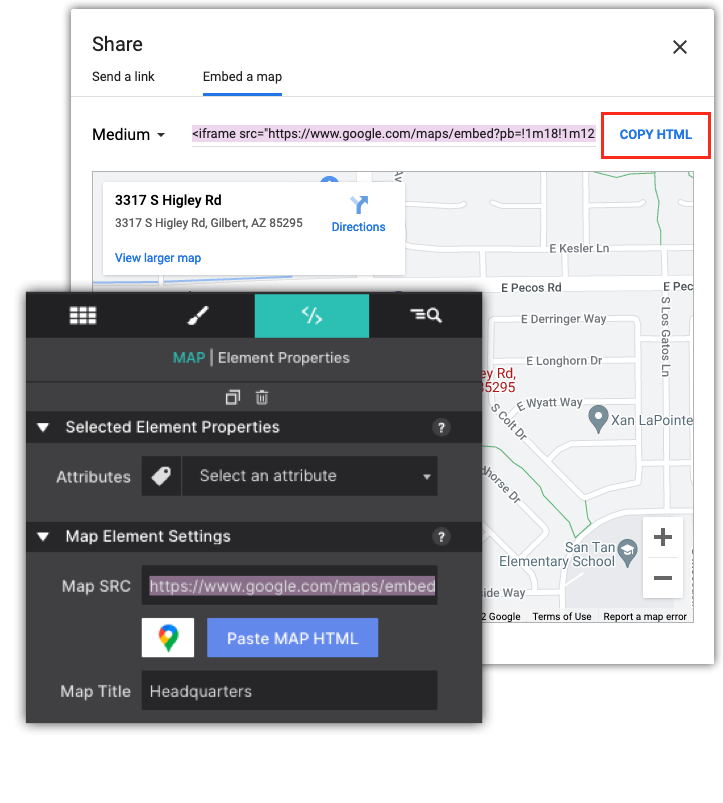
Task: Click the Xan LaPointe map pin
Action: coord(598,419)
